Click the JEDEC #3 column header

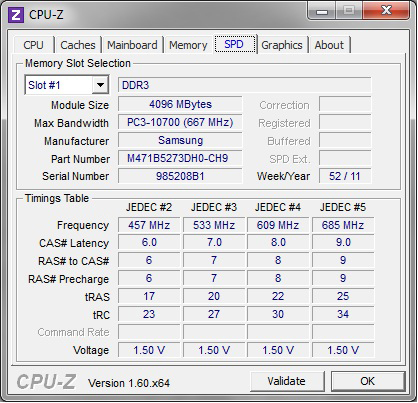pos(214,207)
